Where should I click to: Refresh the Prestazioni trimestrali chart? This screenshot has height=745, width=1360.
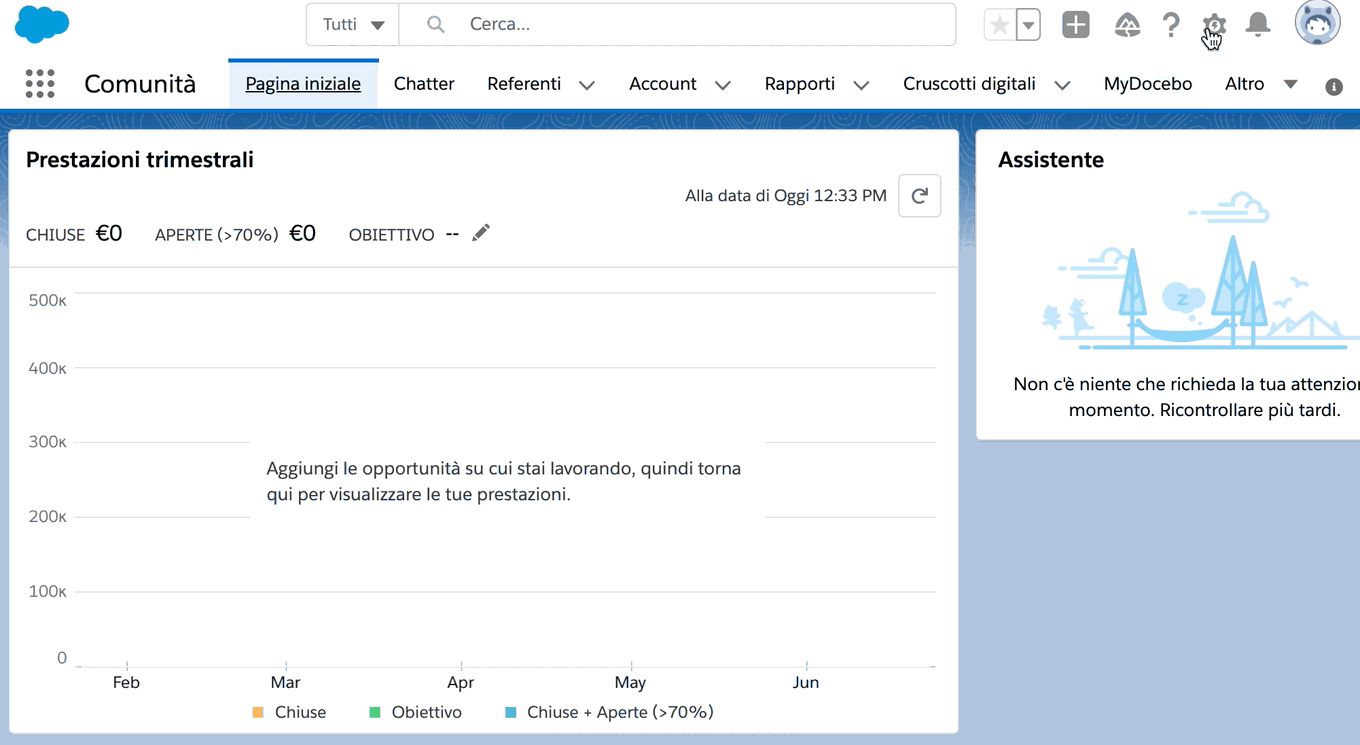[919, 196]
